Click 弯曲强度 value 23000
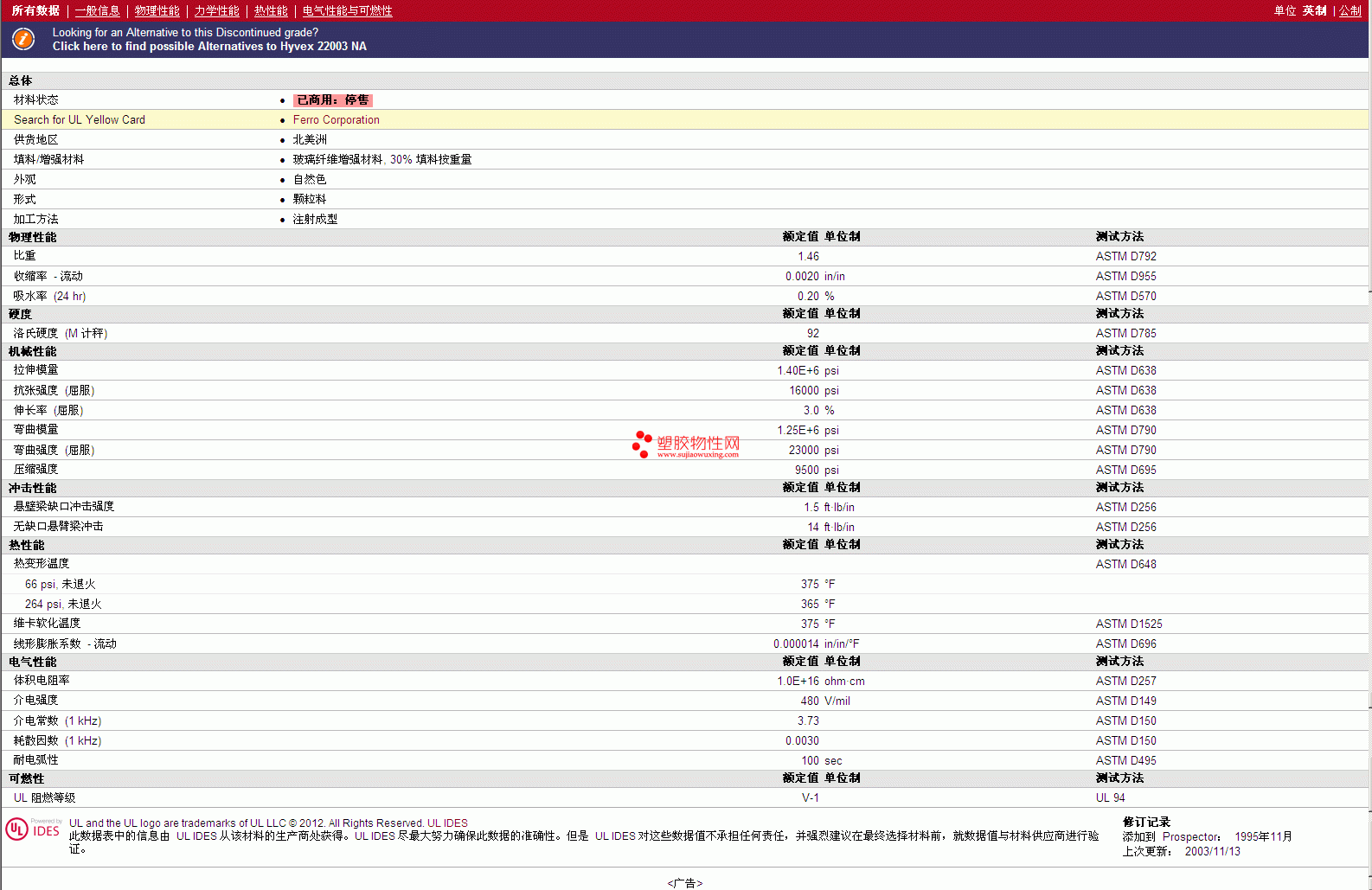Viewport: 1372px width, 890px height. [804, 451]
